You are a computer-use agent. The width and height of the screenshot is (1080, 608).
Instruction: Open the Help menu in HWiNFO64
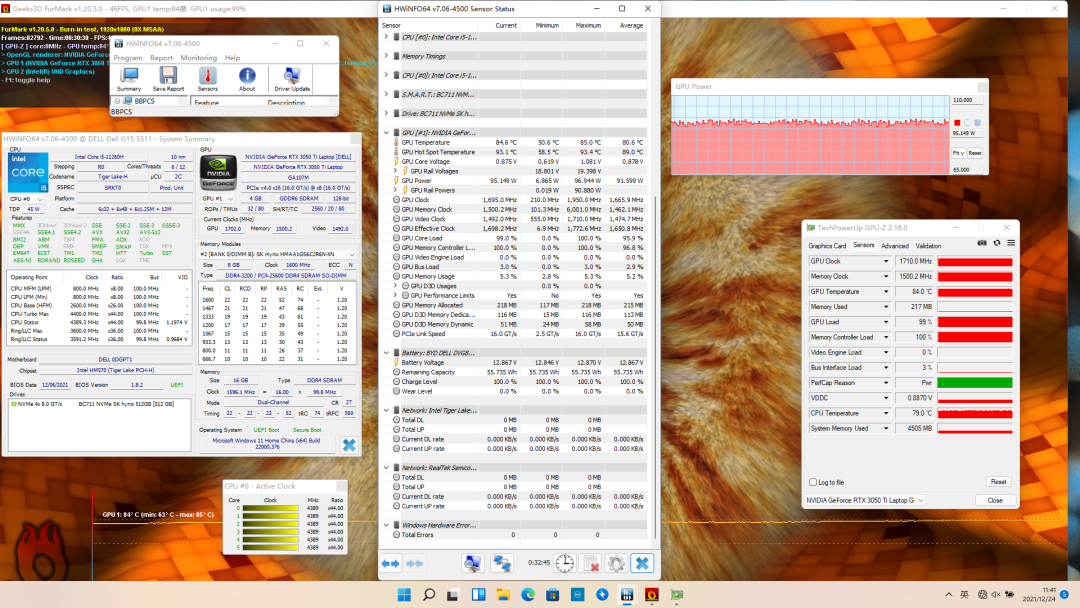click(233, 58)
